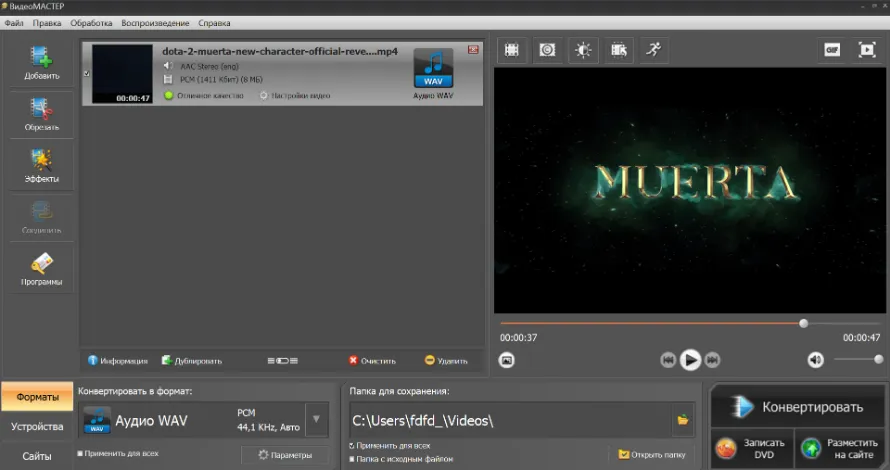Open the Обработка menu
This screenshot has width=890, height=470.
(91, 23)
